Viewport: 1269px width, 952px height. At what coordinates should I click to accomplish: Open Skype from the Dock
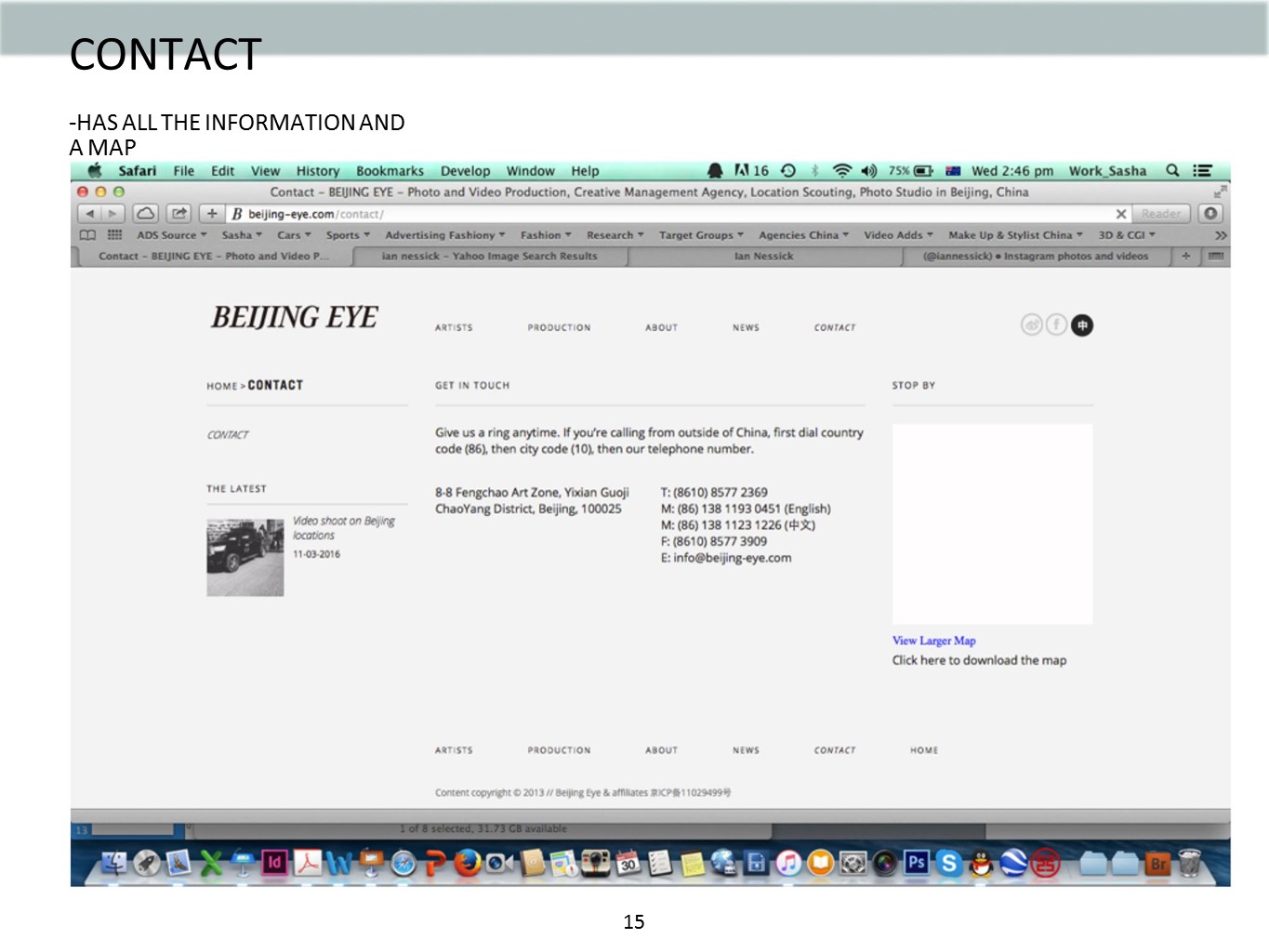pyautogui.click(x=948, y=864)
